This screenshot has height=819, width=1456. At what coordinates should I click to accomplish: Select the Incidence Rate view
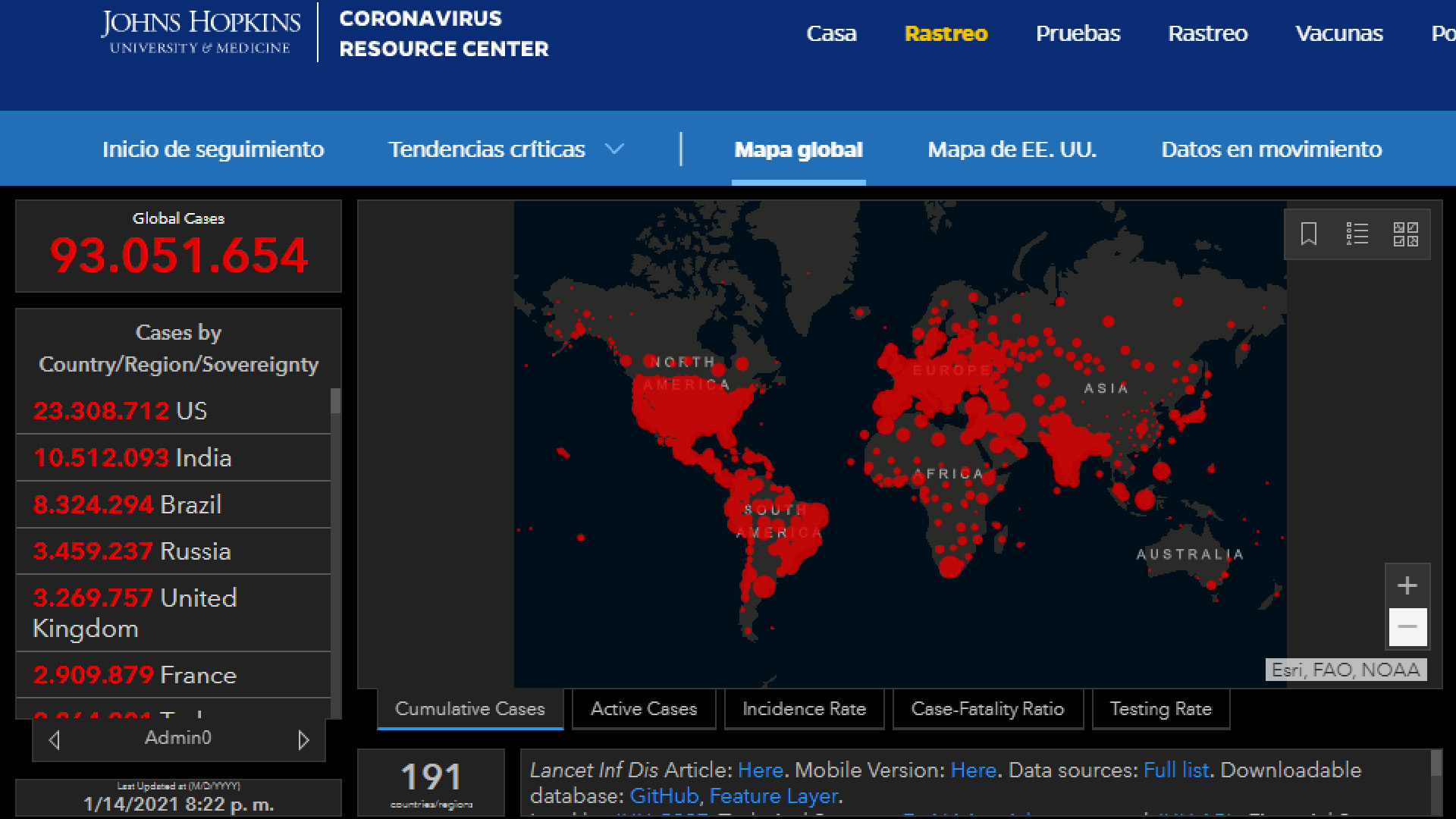point(804,708)
